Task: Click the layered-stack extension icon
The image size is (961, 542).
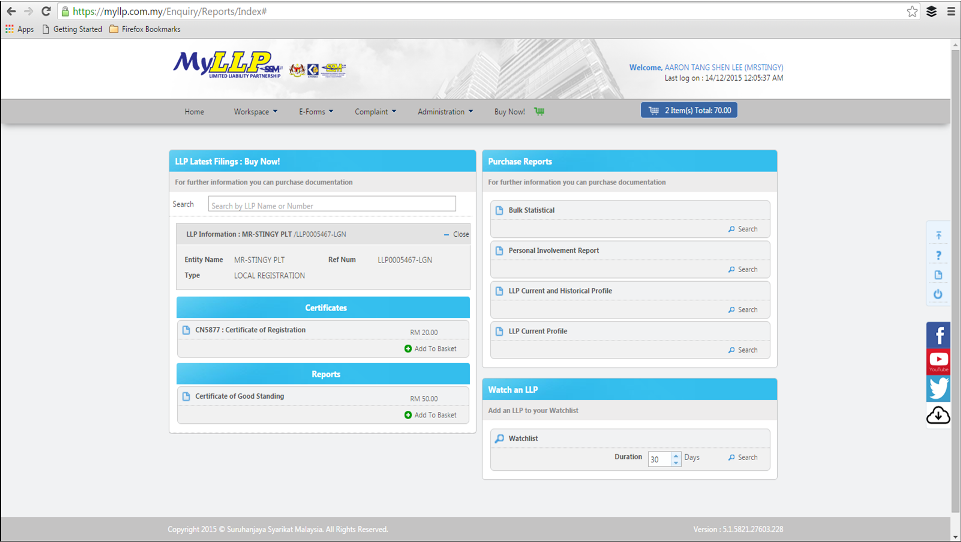Action: pyautogui.click(x=932, y=11)
